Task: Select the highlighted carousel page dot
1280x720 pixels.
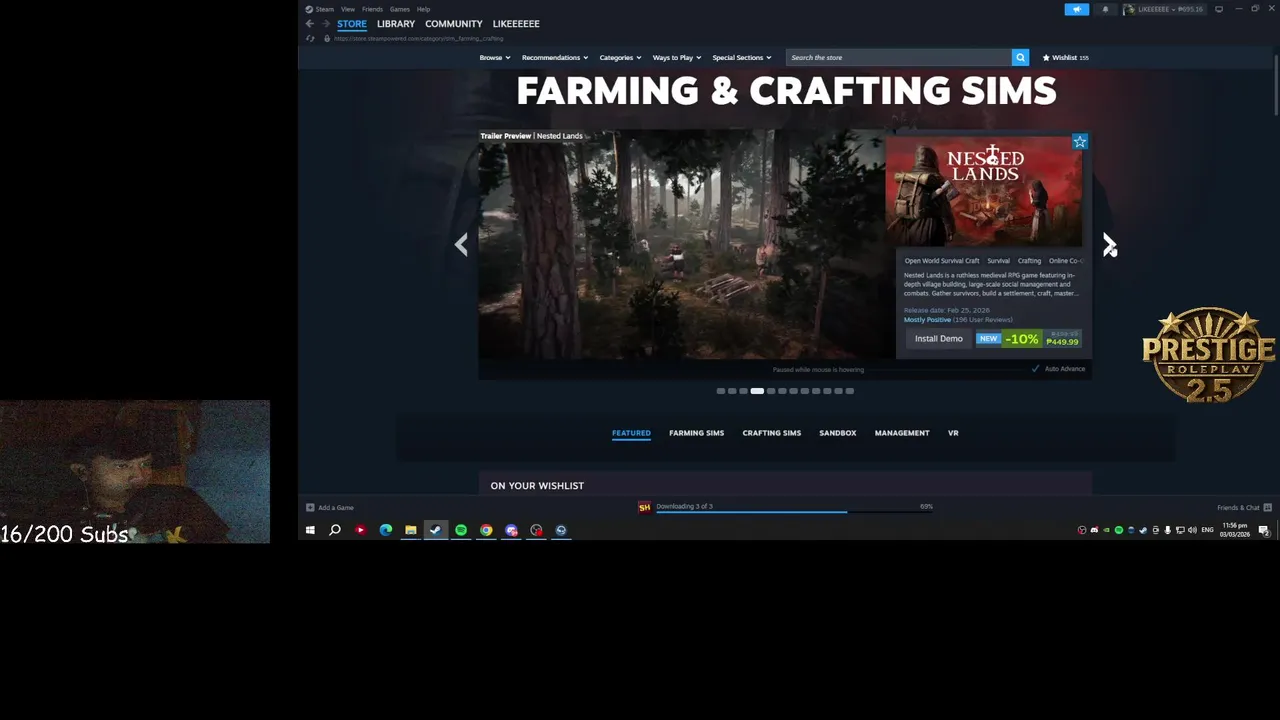Action: click(757, 391)
